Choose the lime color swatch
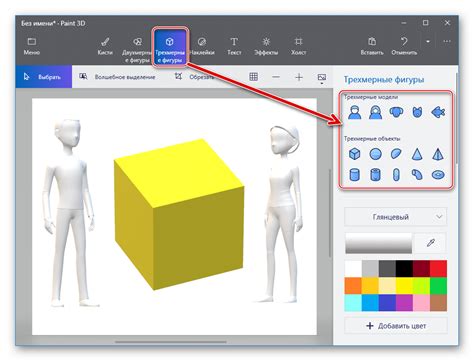This screenshot has width=474, height=361. pos(421,286)
